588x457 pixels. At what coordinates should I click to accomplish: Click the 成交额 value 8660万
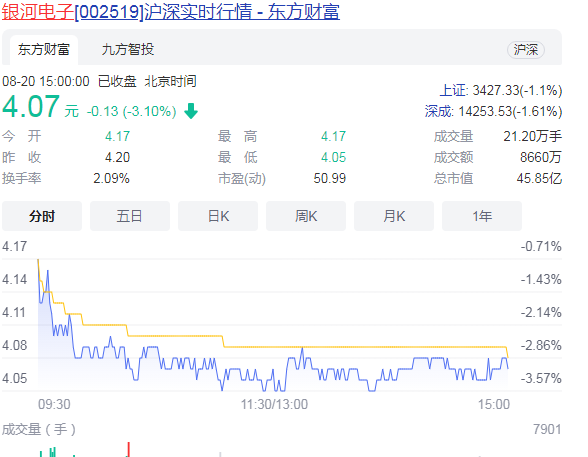541,157
